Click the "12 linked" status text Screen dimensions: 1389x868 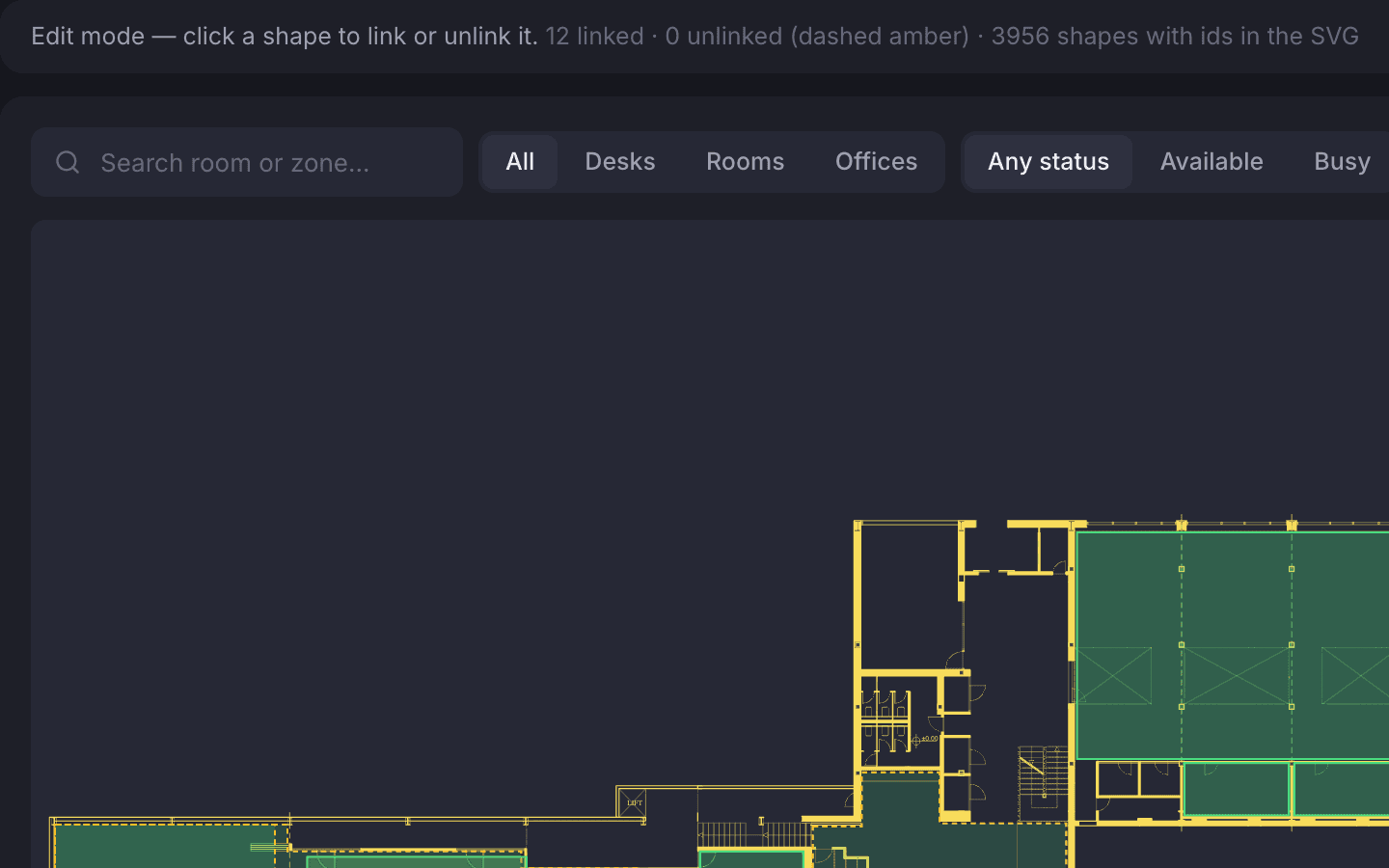[594, 36]
